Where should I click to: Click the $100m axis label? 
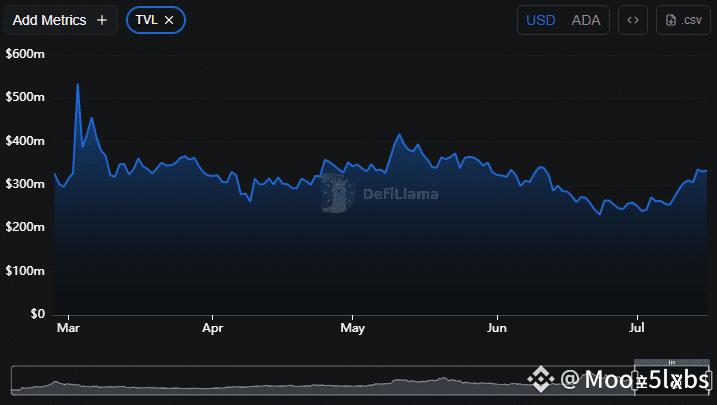[25, 271]
